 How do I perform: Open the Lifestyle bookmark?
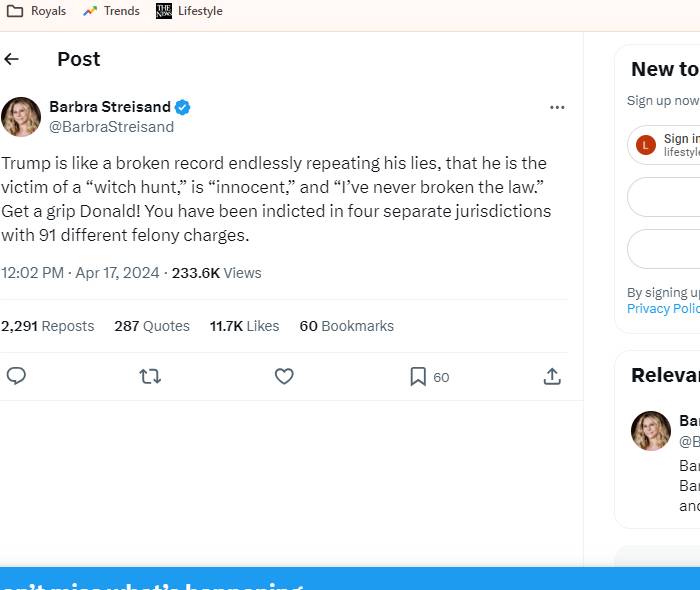click(x=189, y=11)
